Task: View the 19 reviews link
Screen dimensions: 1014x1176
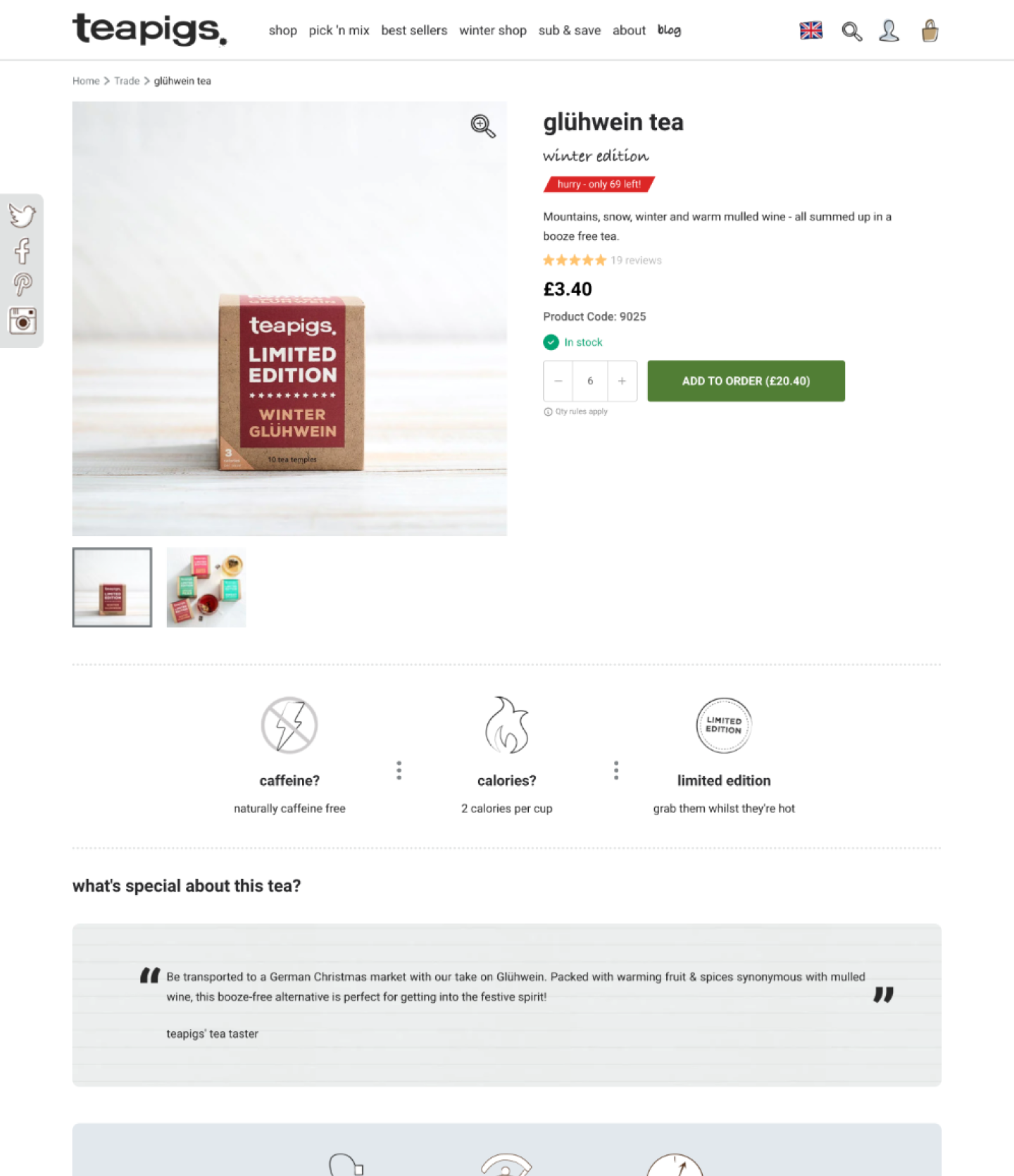Action: click(x=636, y=261)
